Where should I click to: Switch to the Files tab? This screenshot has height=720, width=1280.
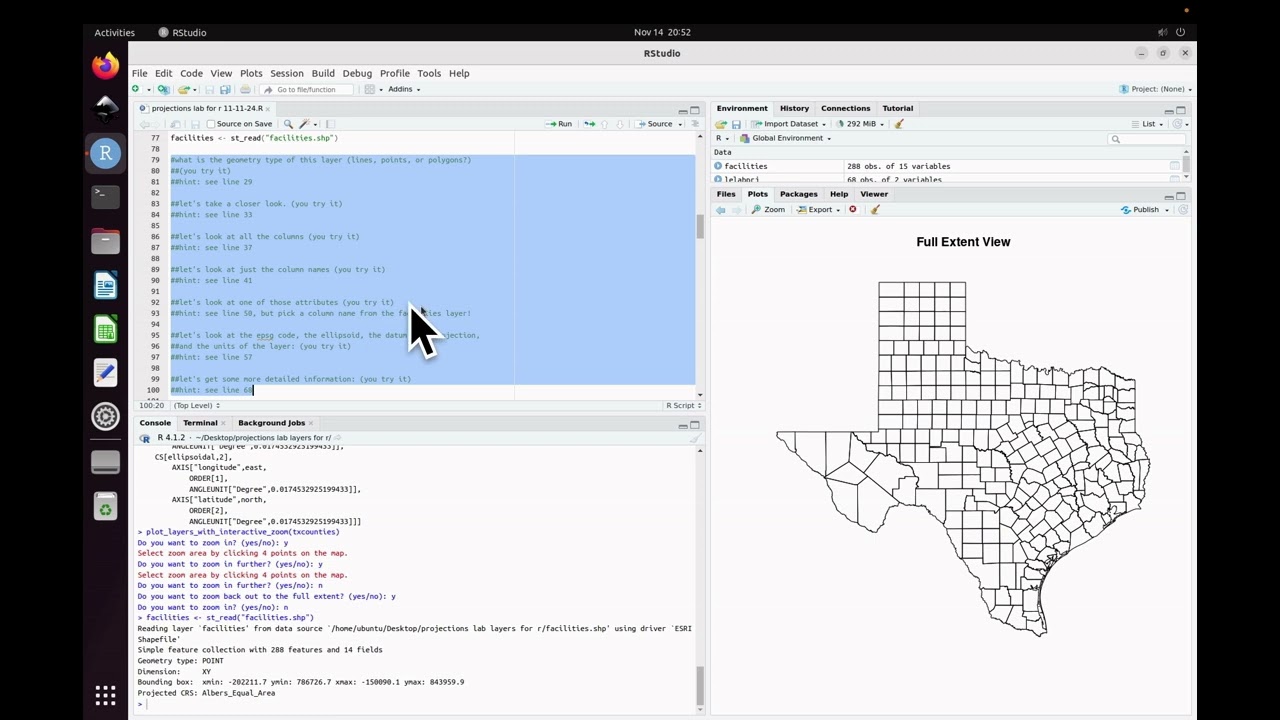(x=726, y=194)
